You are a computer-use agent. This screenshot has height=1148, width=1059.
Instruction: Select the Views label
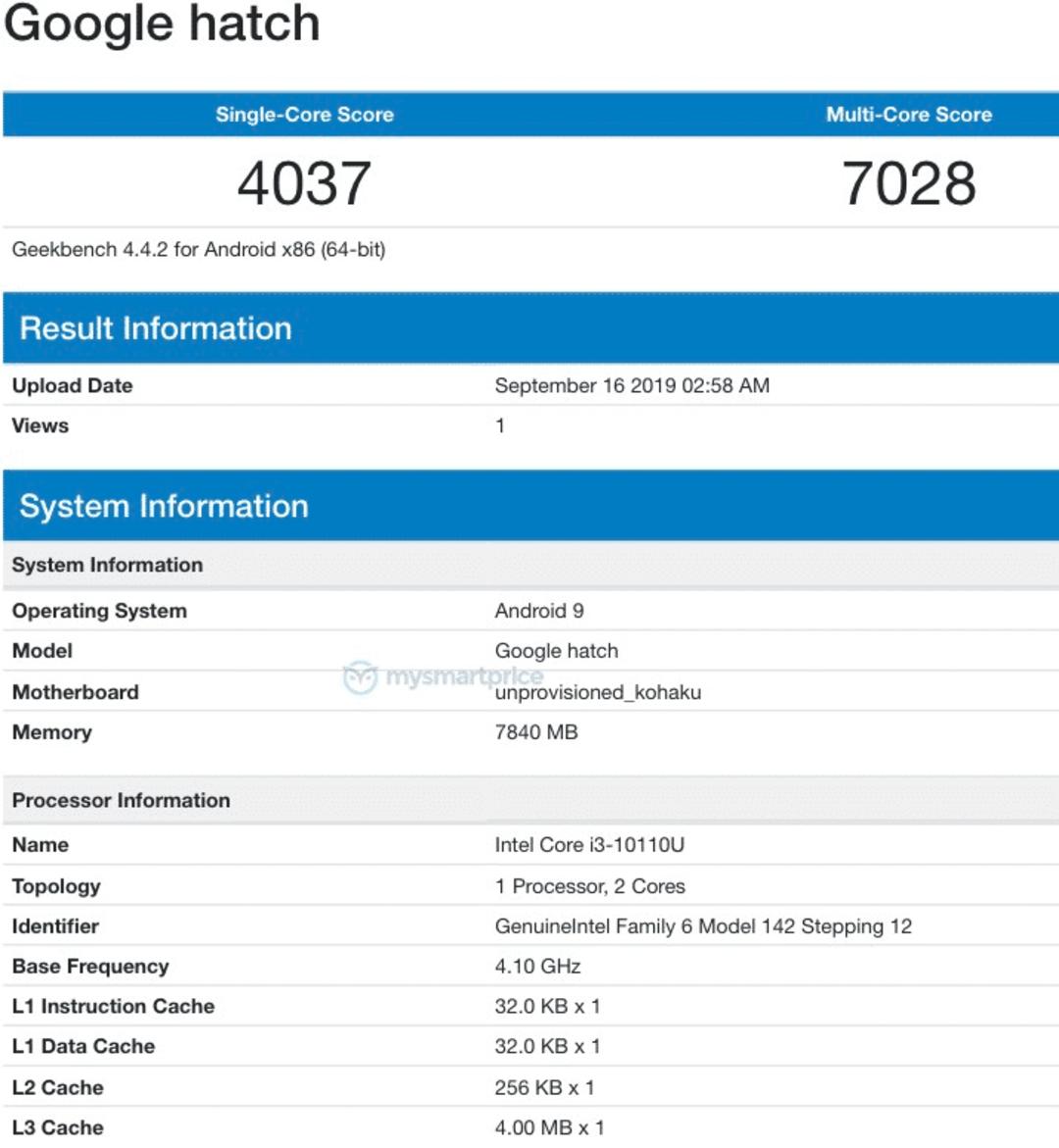click(x=40, y=425)
